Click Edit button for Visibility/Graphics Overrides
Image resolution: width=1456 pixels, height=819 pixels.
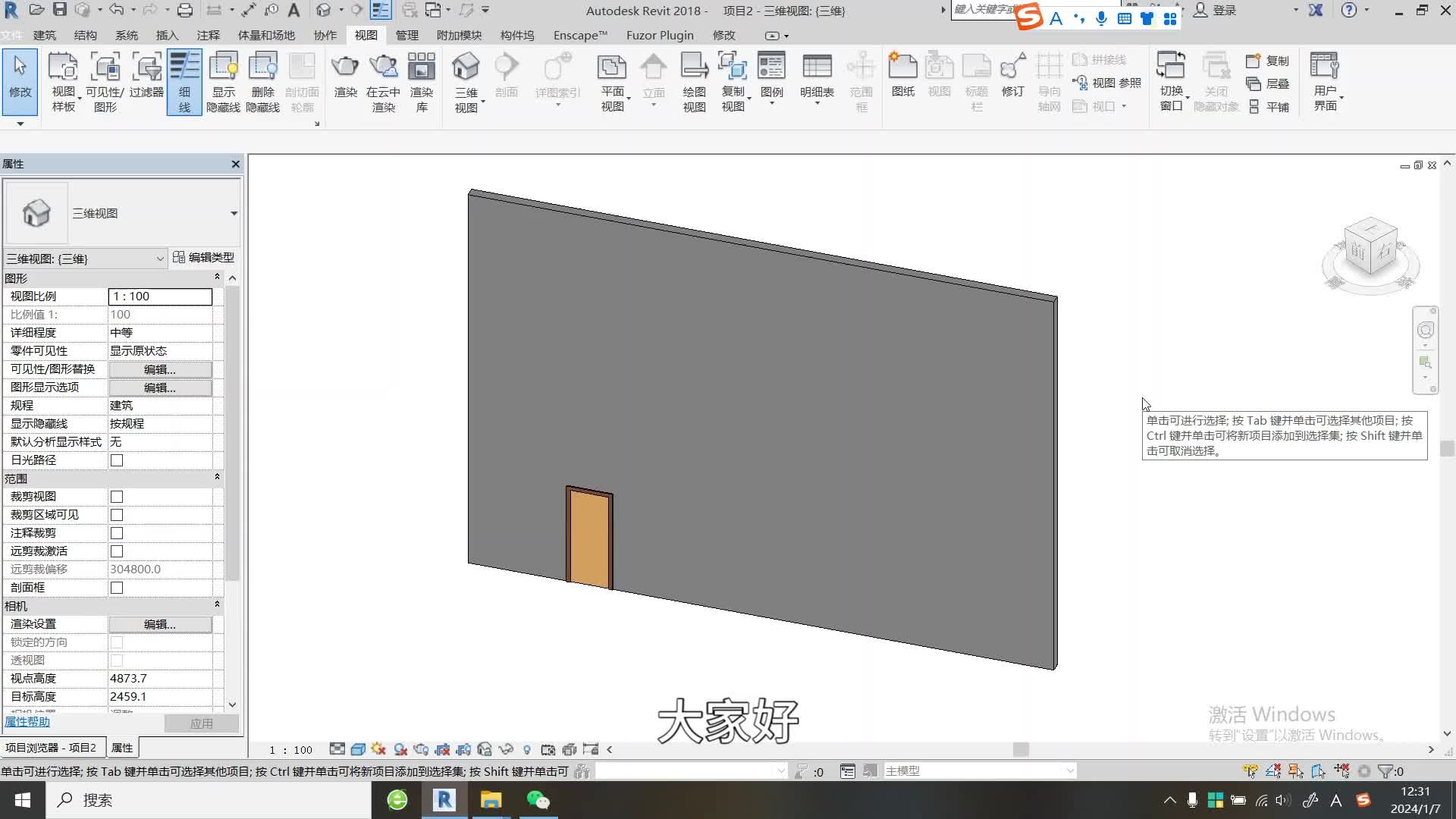(x=160, y=369)
